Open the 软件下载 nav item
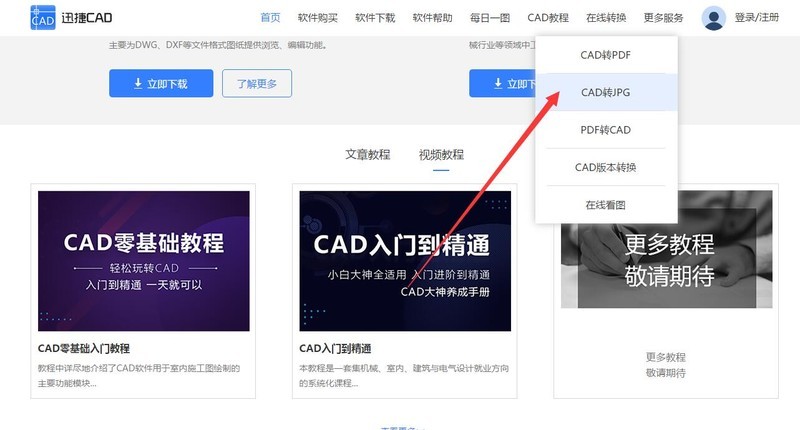Image resolution: width=800 pixels, height=430 pixels. coord(375,18)
